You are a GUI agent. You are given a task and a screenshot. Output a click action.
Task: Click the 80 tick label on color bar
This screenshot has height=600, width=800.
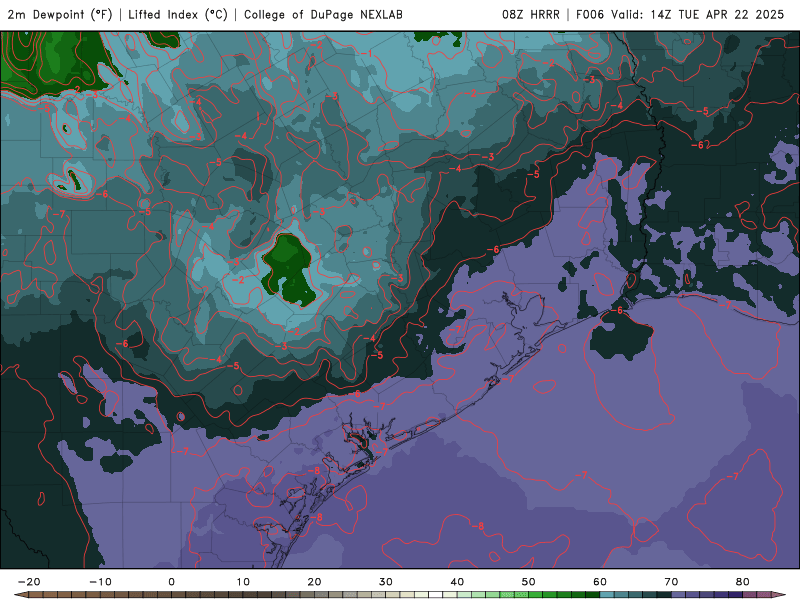tap(743, 582)
